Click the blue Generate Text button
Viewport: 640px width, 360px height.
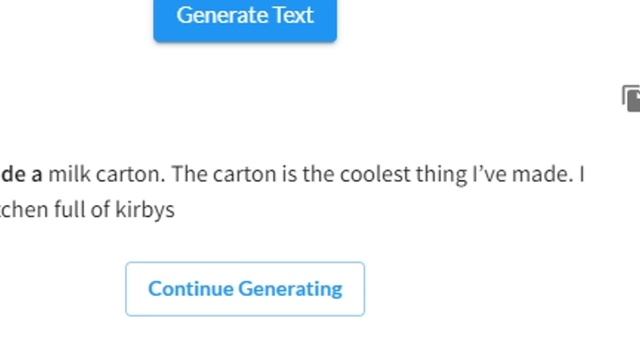tap(245, 20)
